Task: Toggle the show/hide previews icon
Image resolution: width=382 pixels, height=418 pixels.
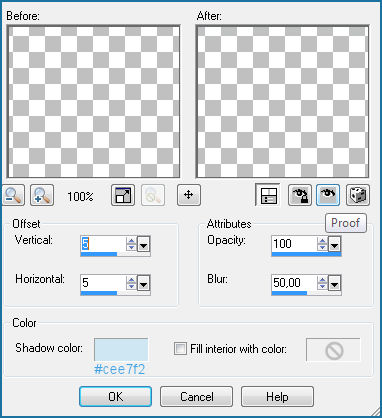Action: click(267, 195)
